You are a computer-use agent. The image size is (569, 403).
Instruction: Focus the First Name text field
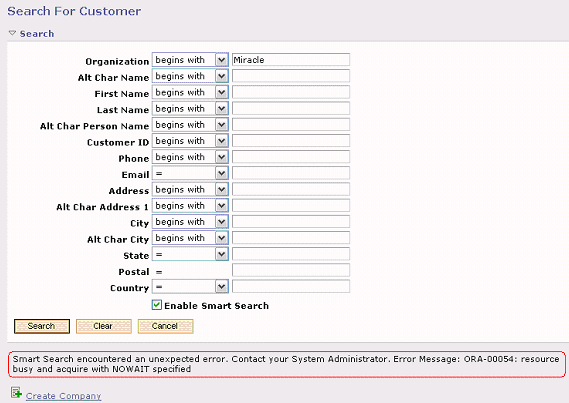291,92
